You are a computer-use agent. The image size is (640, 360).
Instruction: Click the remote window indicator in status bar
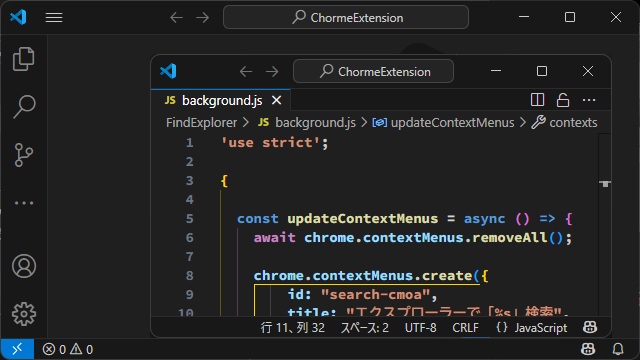17,349
